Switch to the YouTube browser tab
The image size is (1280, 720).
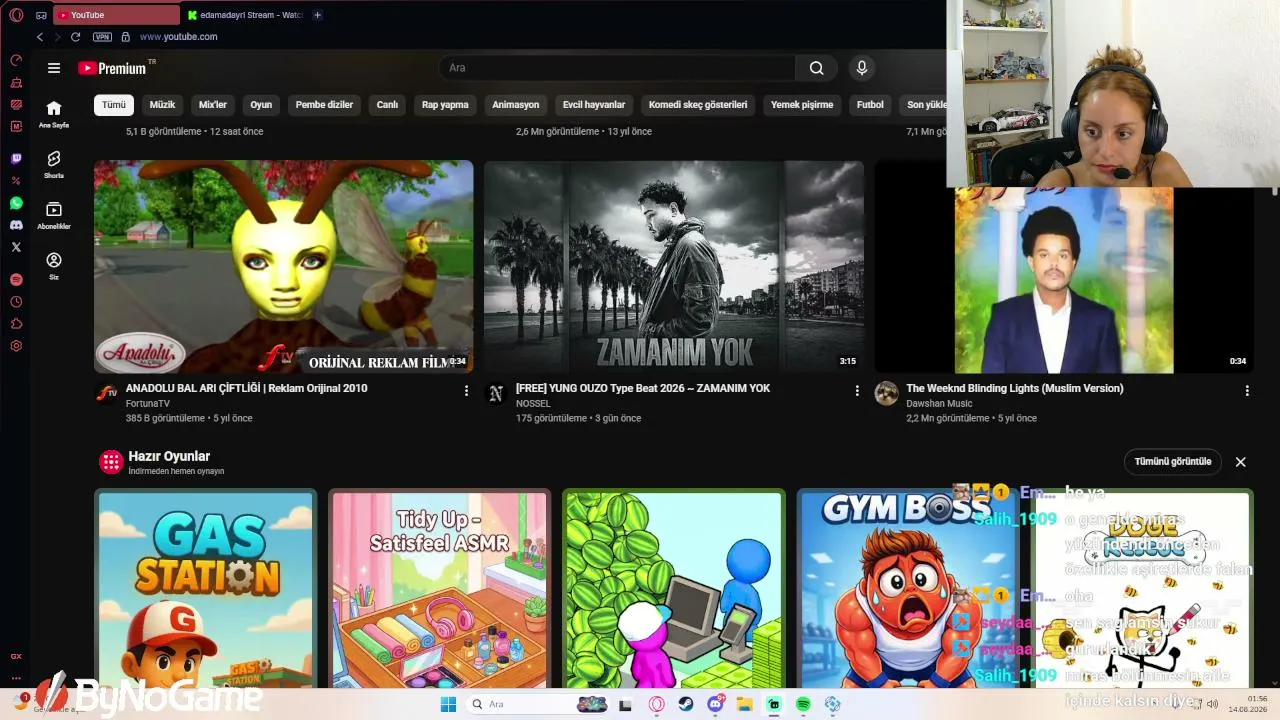click(x=117, y=15)
